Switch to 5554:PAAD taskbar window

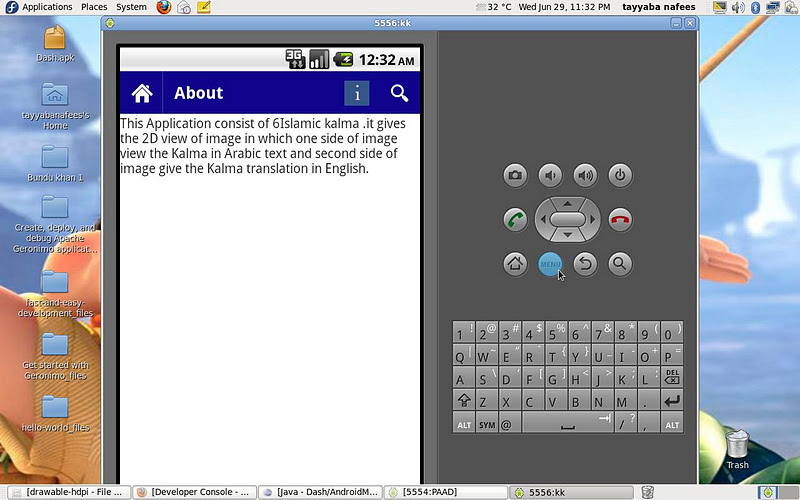(446, 492)
